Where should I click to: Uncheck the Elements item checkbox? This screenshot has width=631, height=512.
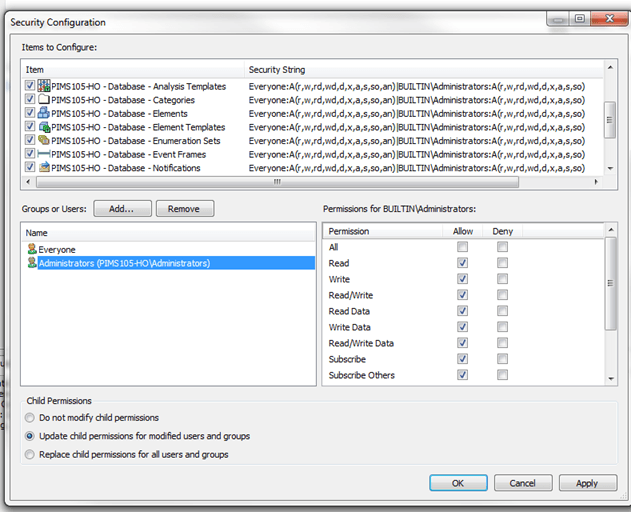coord(30,112)
